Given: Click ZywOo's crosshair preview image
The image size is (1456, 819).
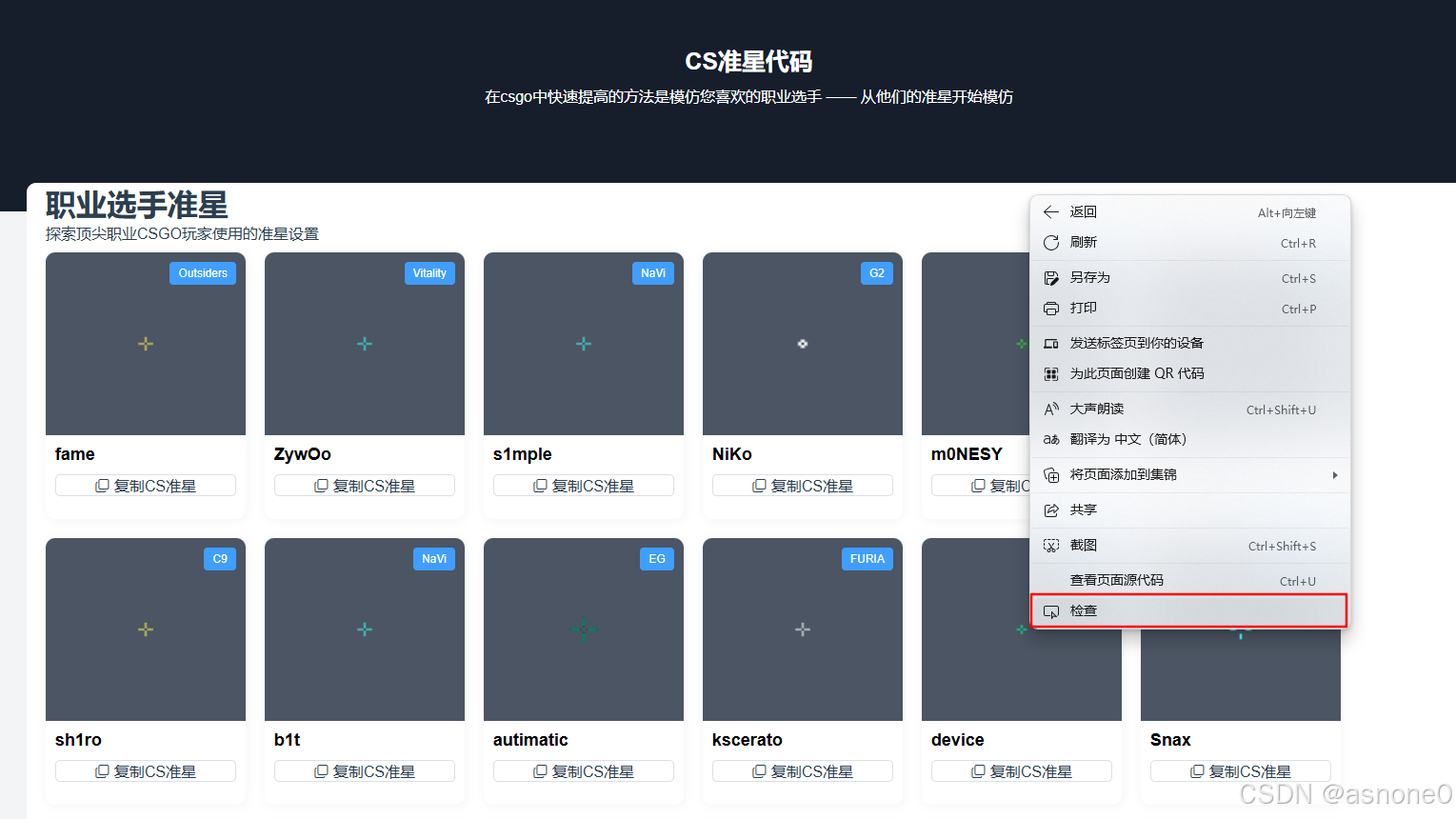Looking at the screenshot, I should [365, 344].
